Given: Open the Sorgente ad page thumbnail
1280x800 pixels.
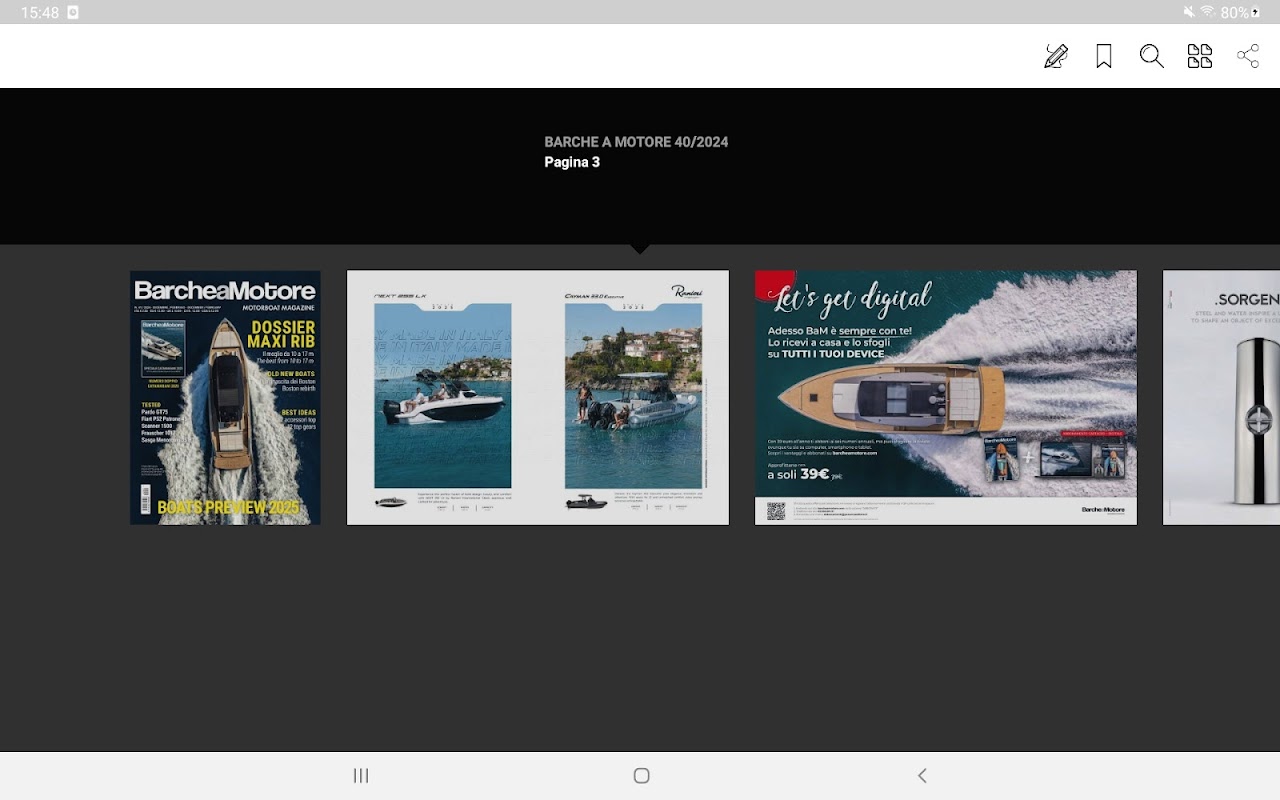Looking at the screenshot, I should tap(1221, 397).
